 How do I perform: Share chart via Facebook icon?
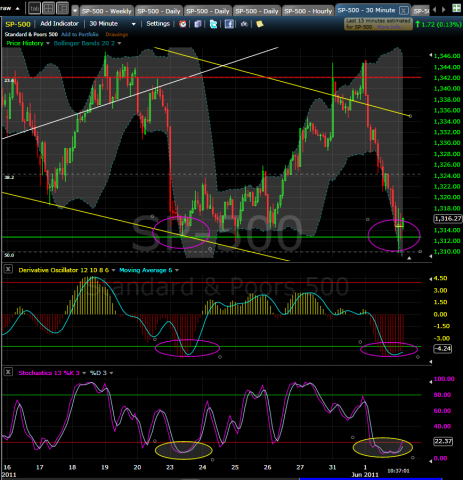point(229,24)
